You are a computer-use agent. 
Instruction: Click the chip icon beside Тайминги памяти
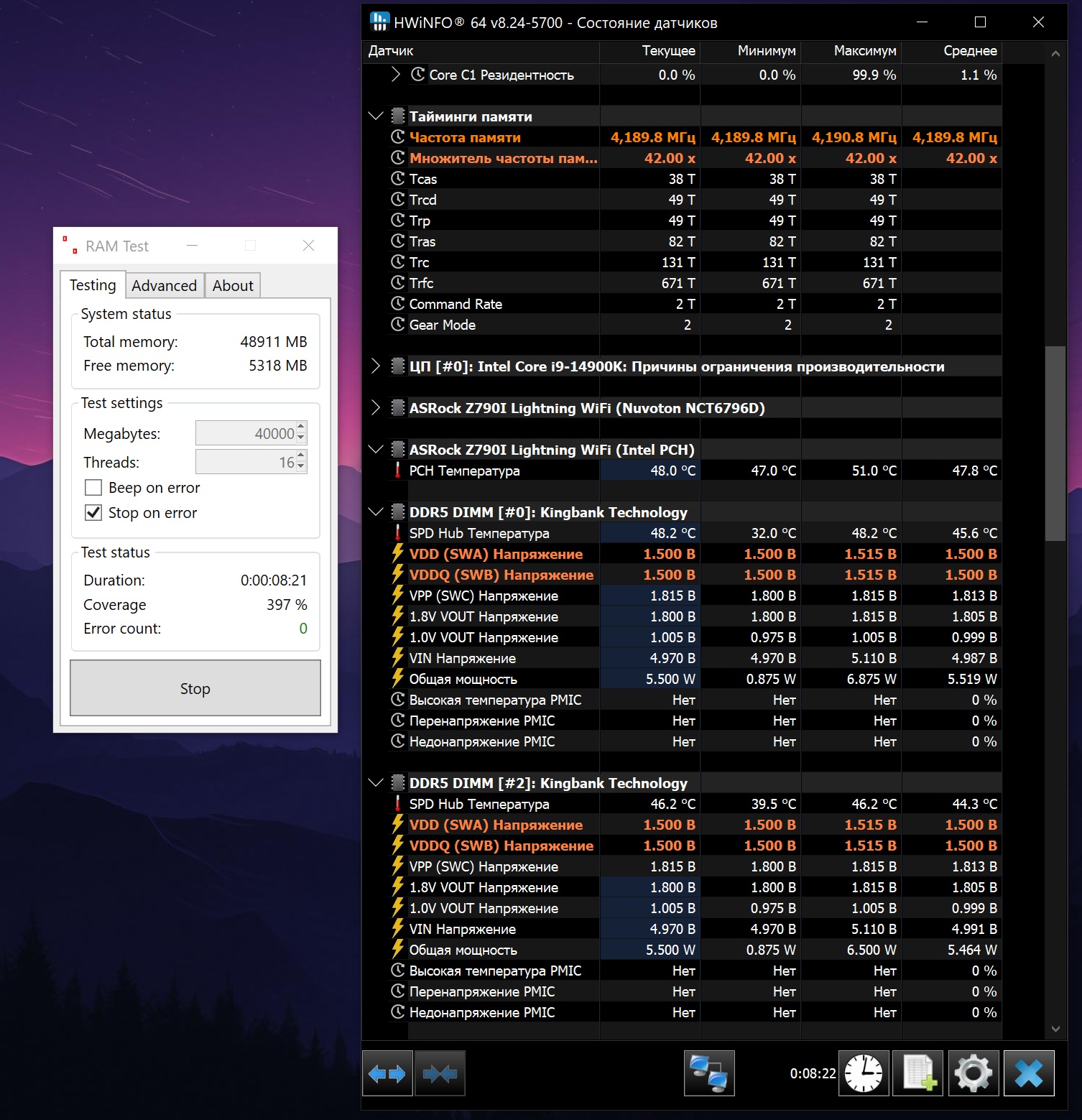pyautogui.click(x=397, y=116)
